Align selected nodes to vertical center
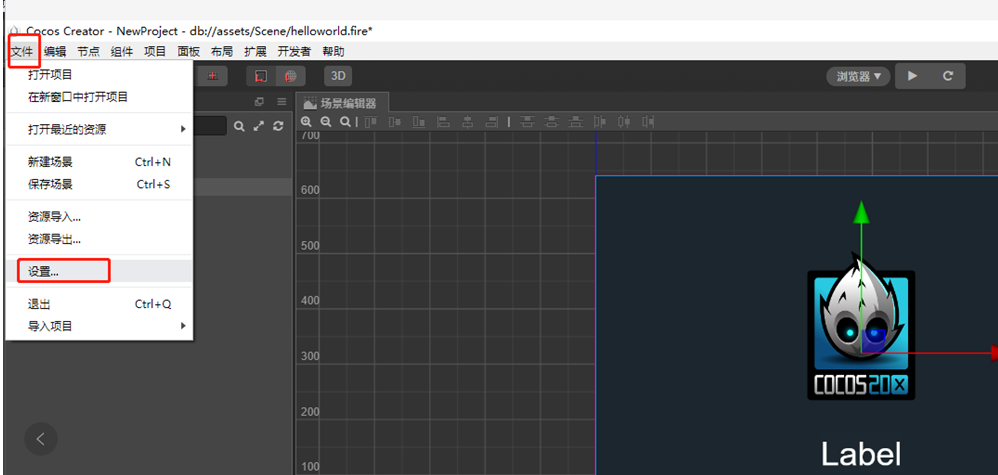998x475 pixels. [x=395, y=122]
